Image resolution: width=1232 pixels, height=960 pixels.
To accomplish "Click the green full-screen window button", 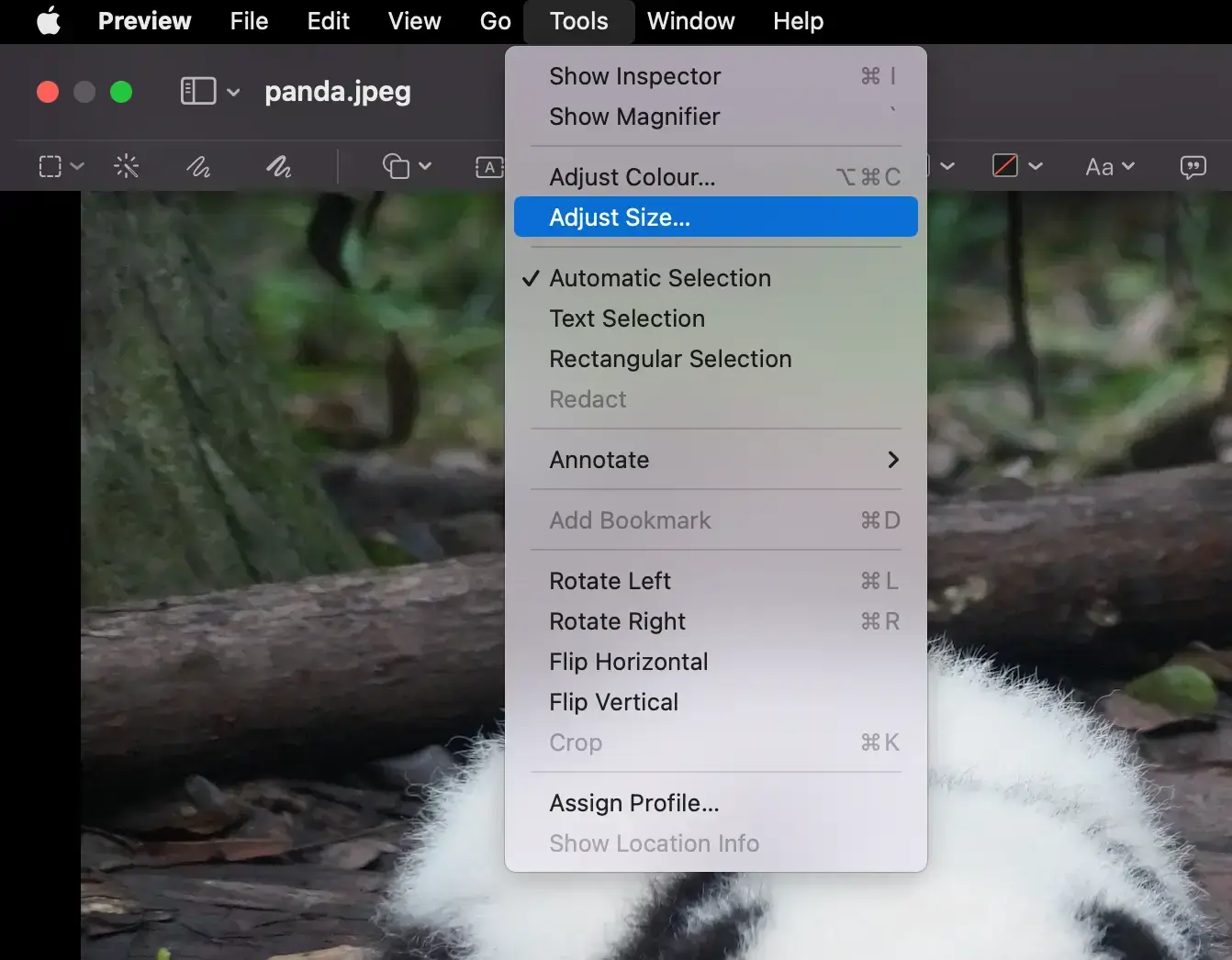I will coord(121,92).
